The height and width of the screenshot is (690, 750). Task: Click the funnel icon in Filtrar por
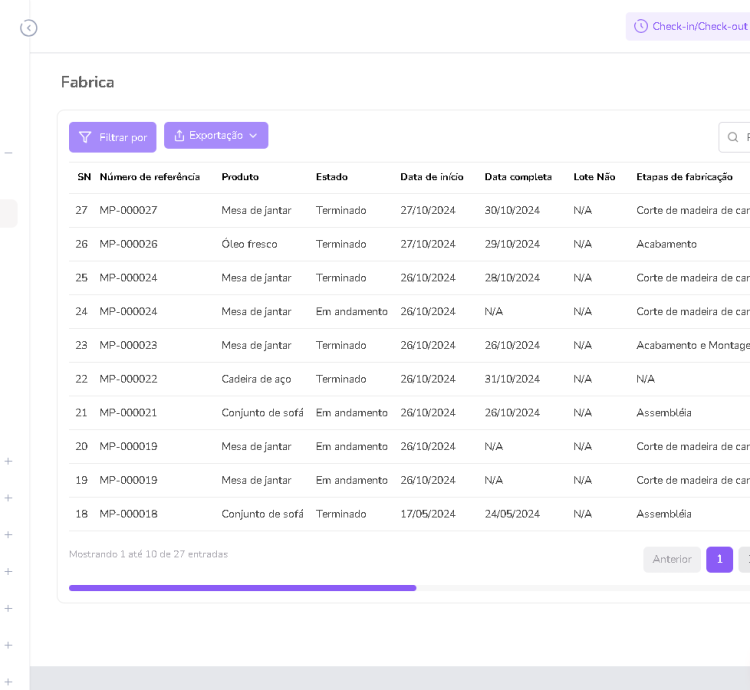[85, 137]
